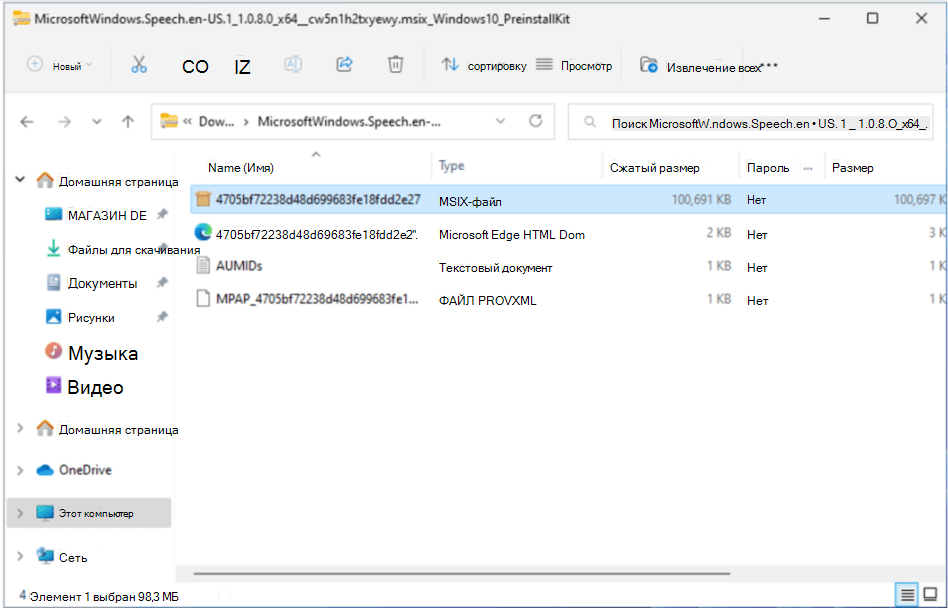Cut with the scissors icon
This screenshot has height=608, width=948.
click(139, 65)
